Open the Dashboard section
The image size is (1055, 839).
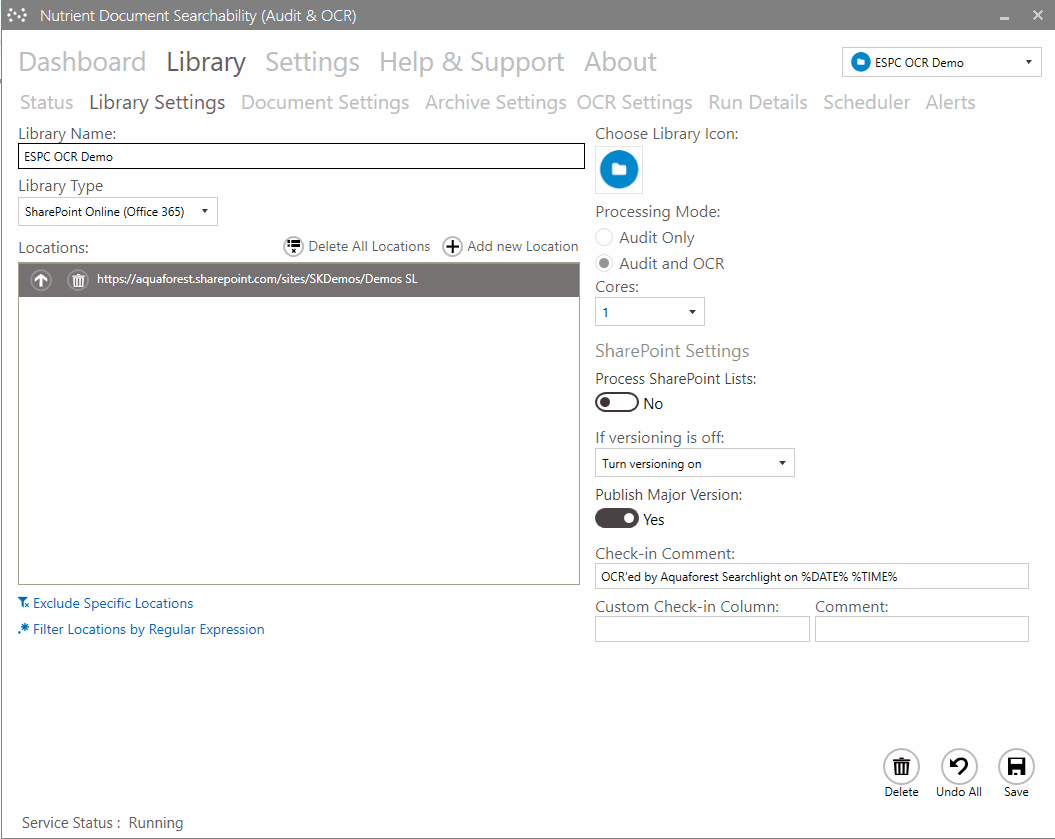(x=82, y=61)
